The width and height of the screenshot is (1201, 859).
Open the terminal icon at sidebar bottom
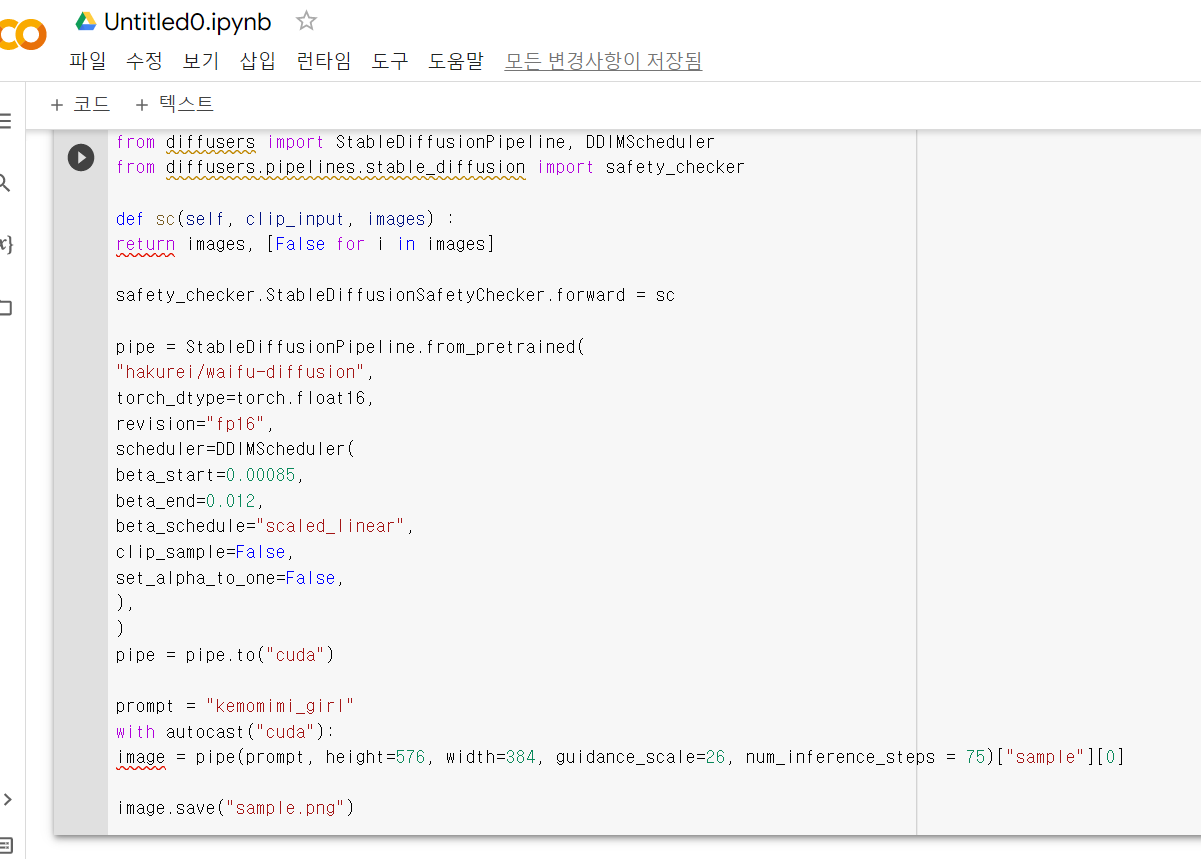click(x=6, y=845)
